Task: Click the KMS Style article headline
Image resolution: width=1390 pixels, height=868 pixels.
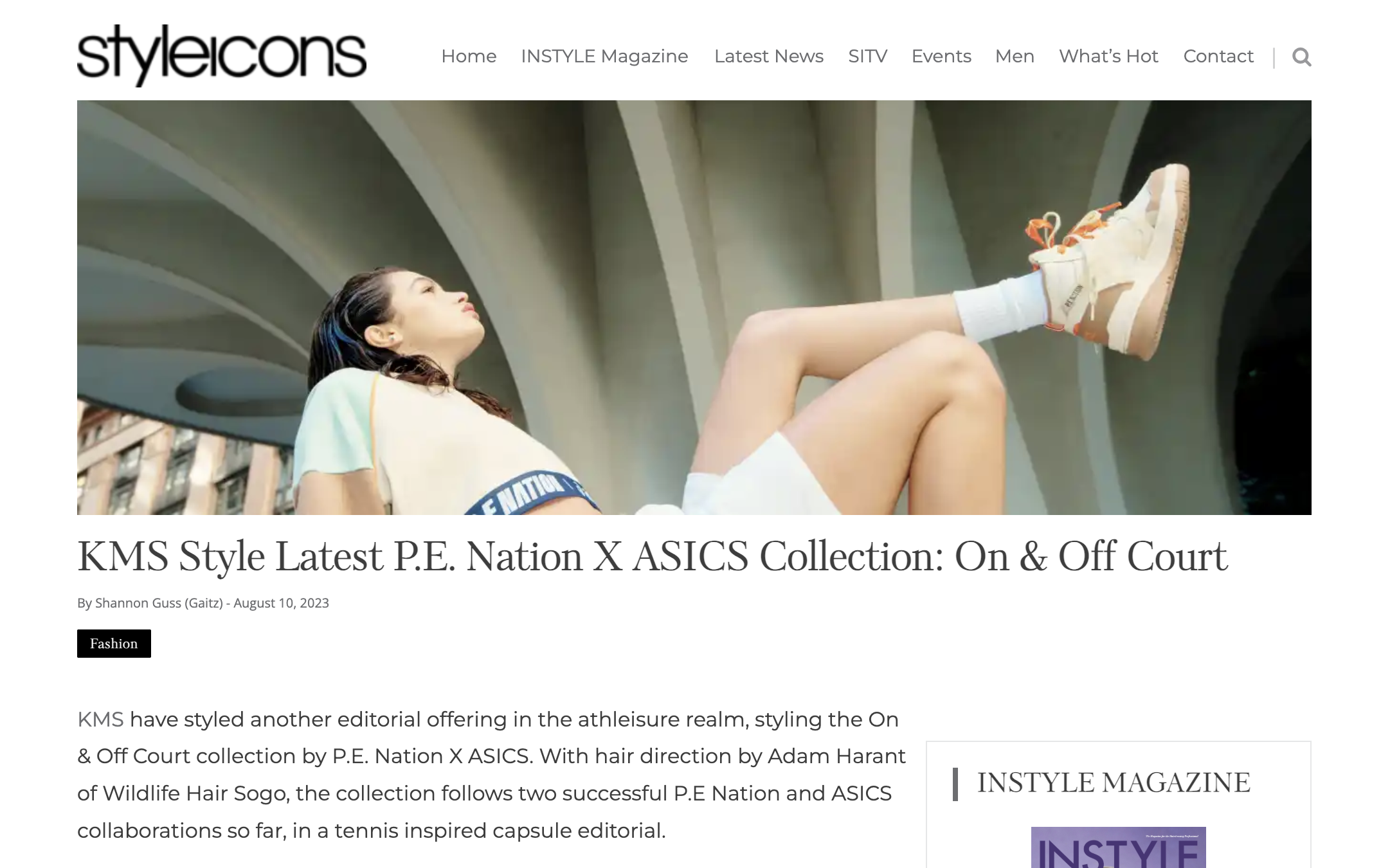Action: pyautogui.click(x=652, y=557)
